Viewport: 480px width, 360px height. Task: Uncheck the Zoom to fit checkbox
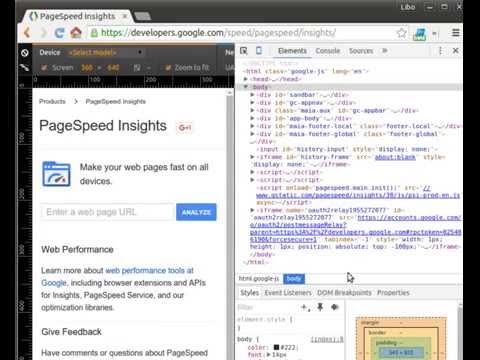point(168,68)
